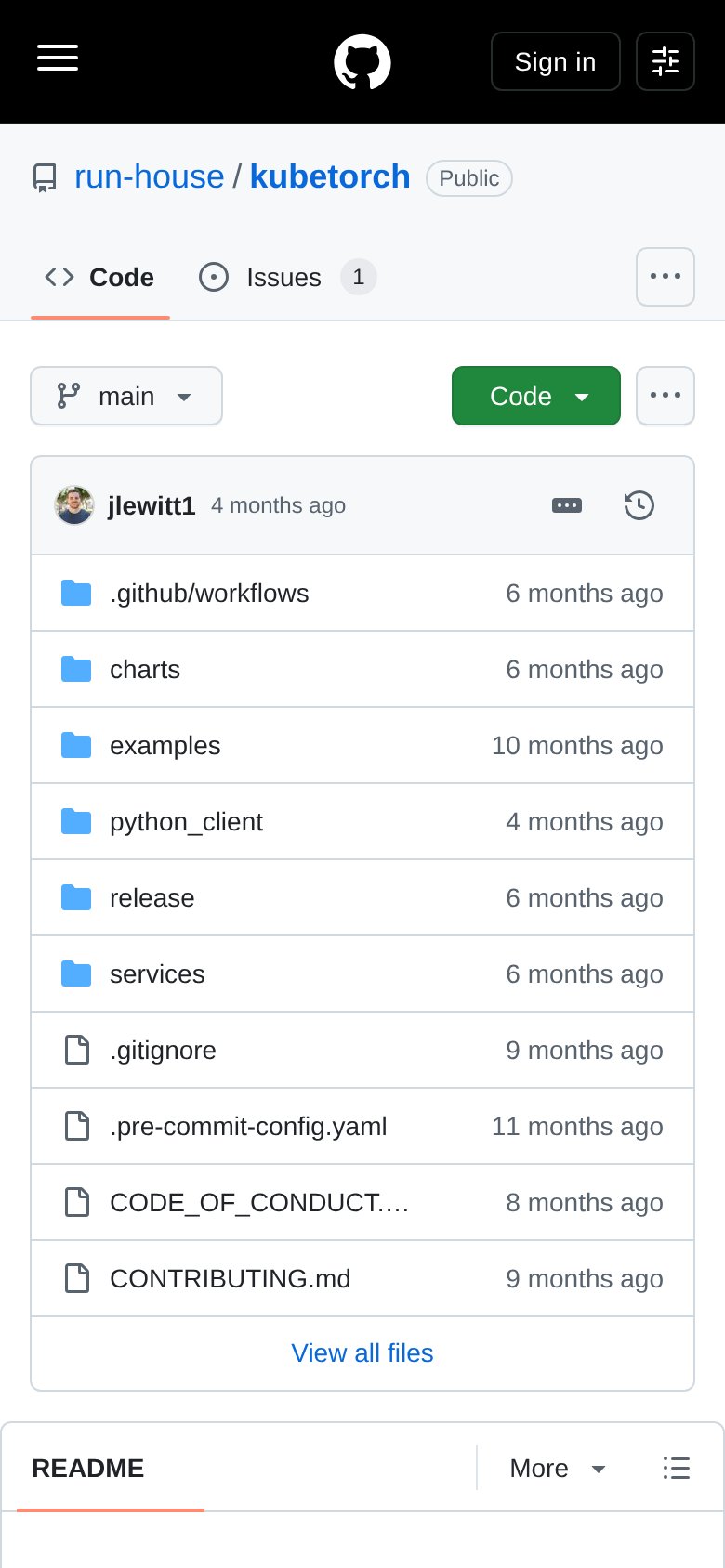Switch to the Issues tab
The height and width of the screenshot is (1568, 725).
(x=287, y=277)
